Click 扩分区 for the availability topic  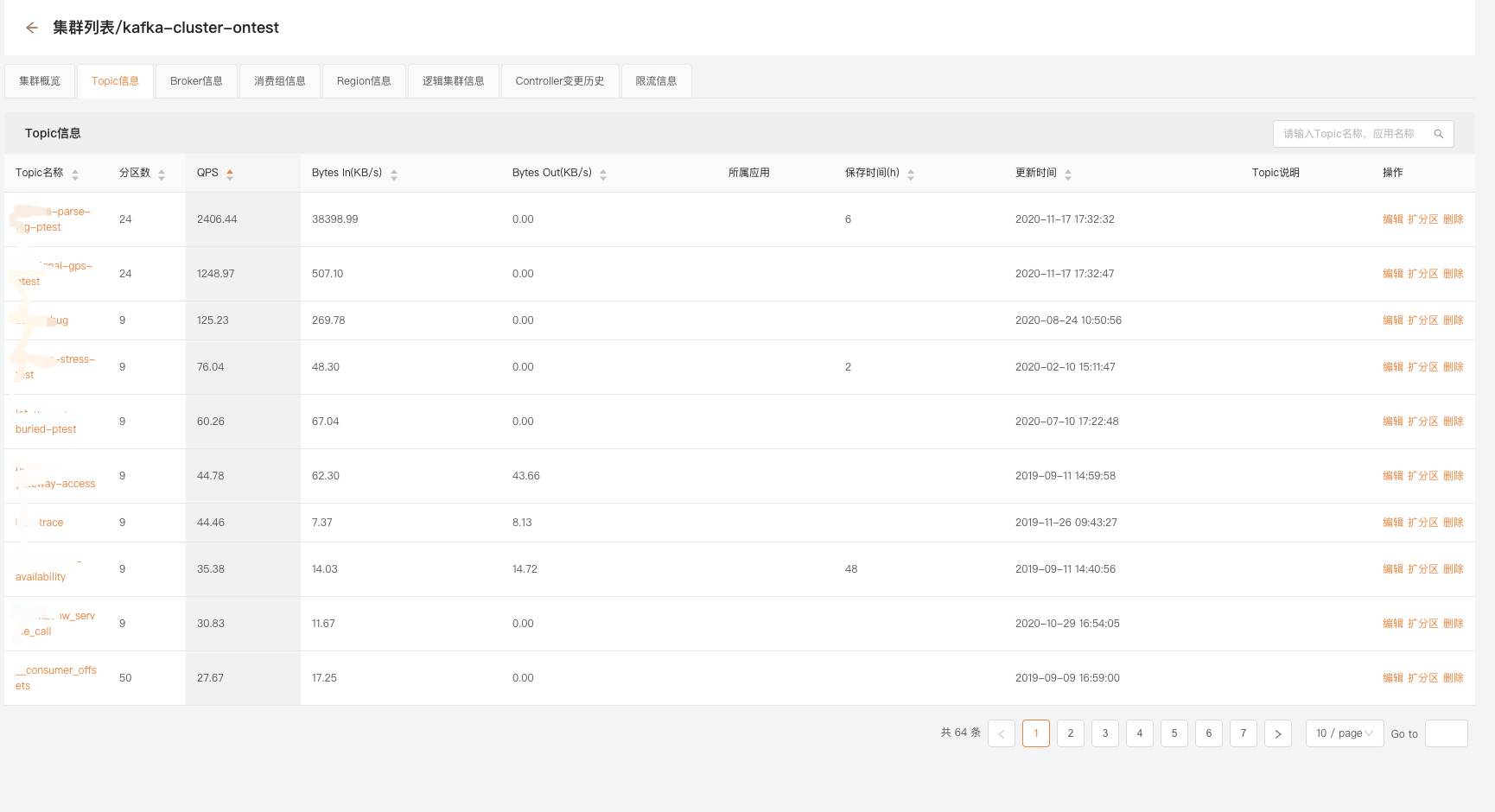[1423, 569]
